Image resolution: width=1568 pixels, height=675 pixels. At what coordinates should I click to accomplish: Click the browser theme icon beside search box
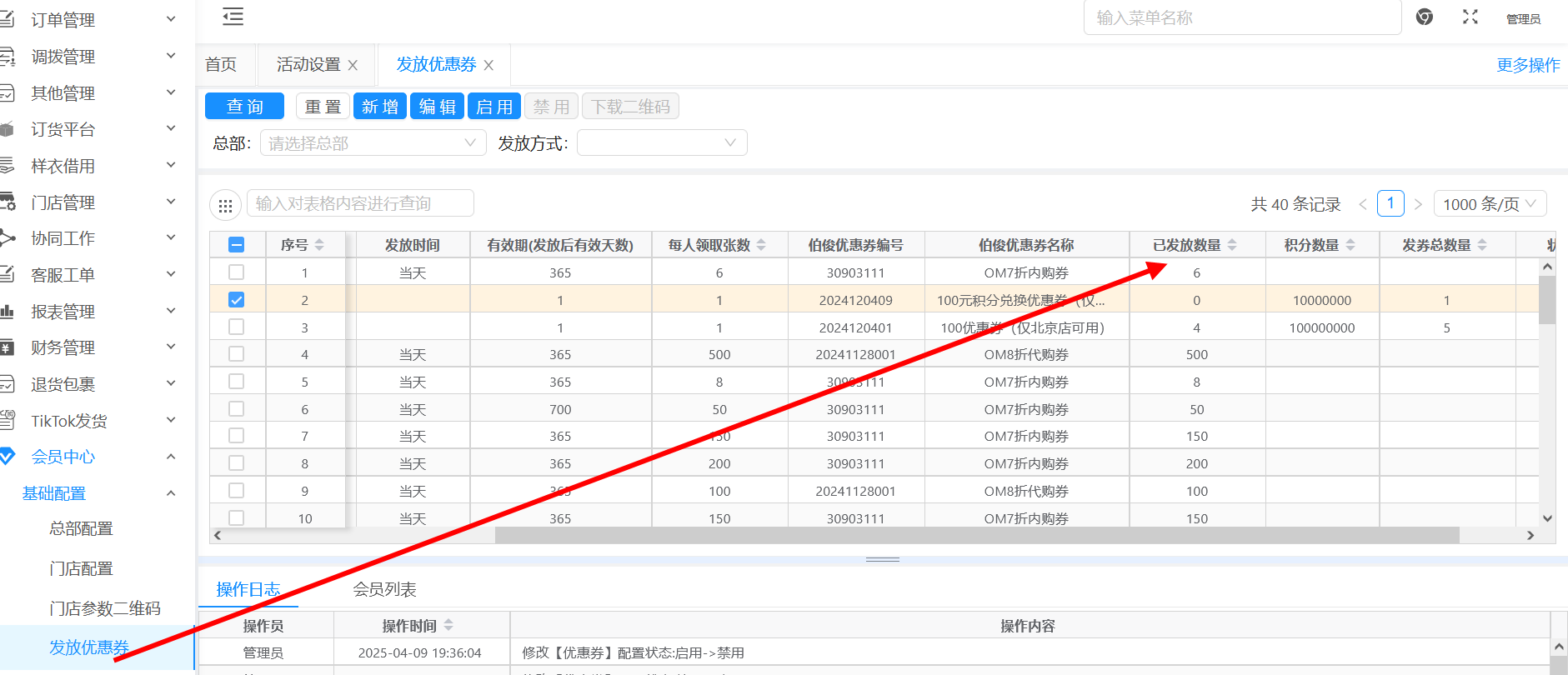[1425, 17]
